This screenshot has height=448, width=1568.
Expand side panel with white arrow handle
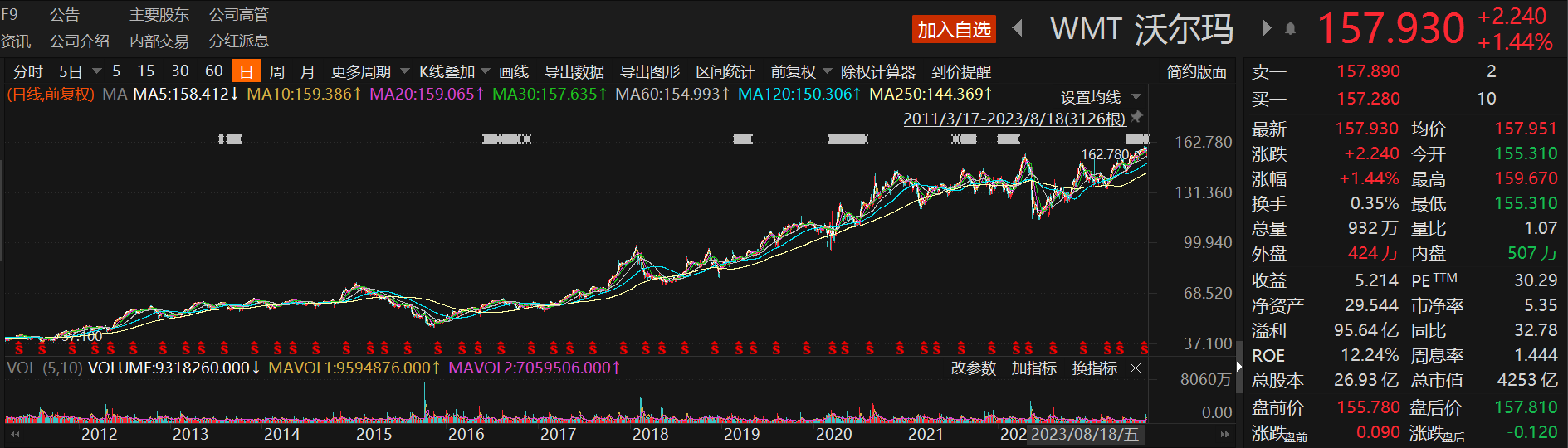point(1238,366)
